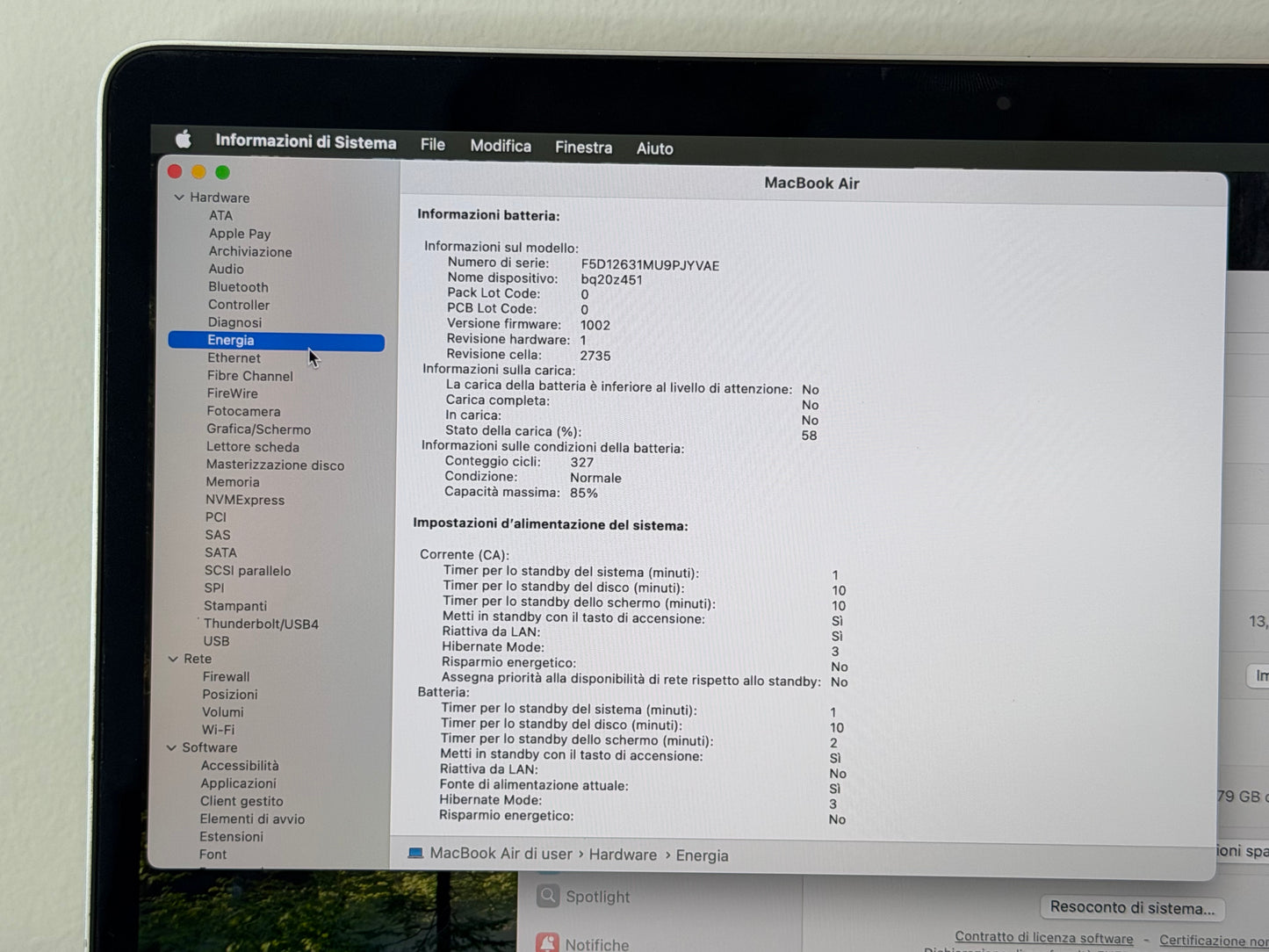
Task: Click the Condizione value Normale
Action: coord(595,478)
